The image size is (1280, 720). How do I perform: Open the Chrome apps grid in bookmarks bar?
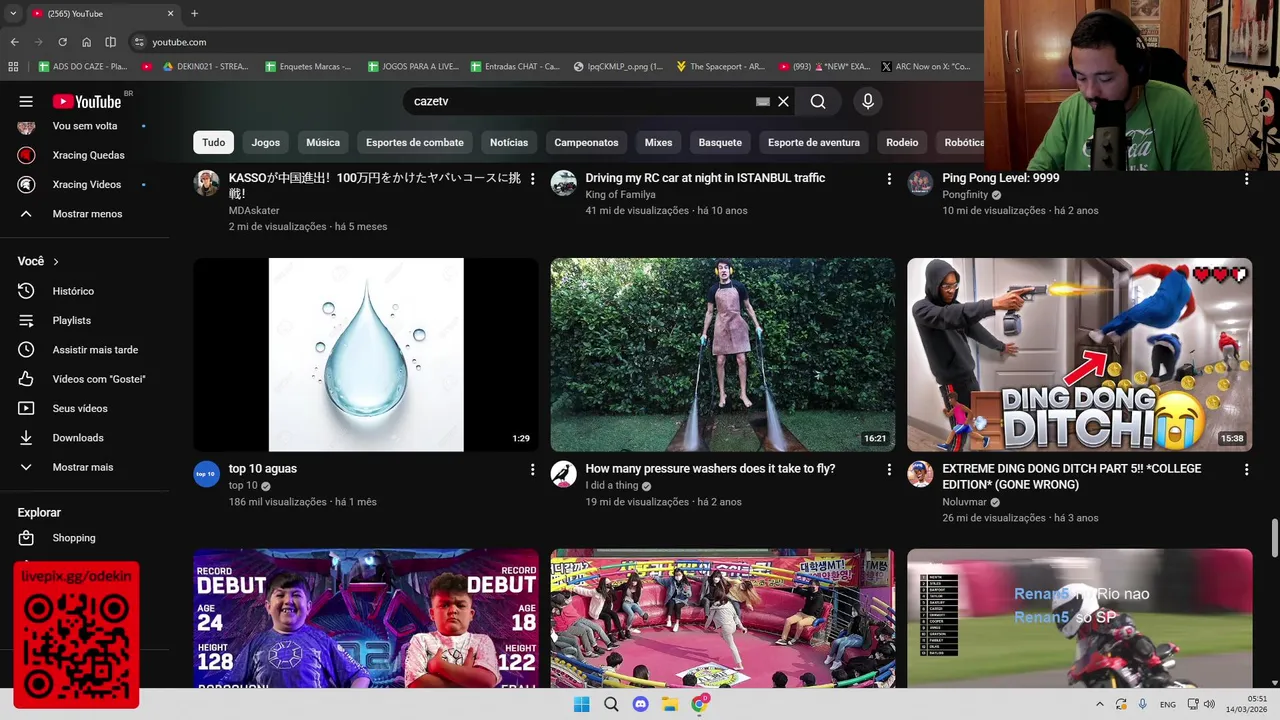(x=13, y=67)
